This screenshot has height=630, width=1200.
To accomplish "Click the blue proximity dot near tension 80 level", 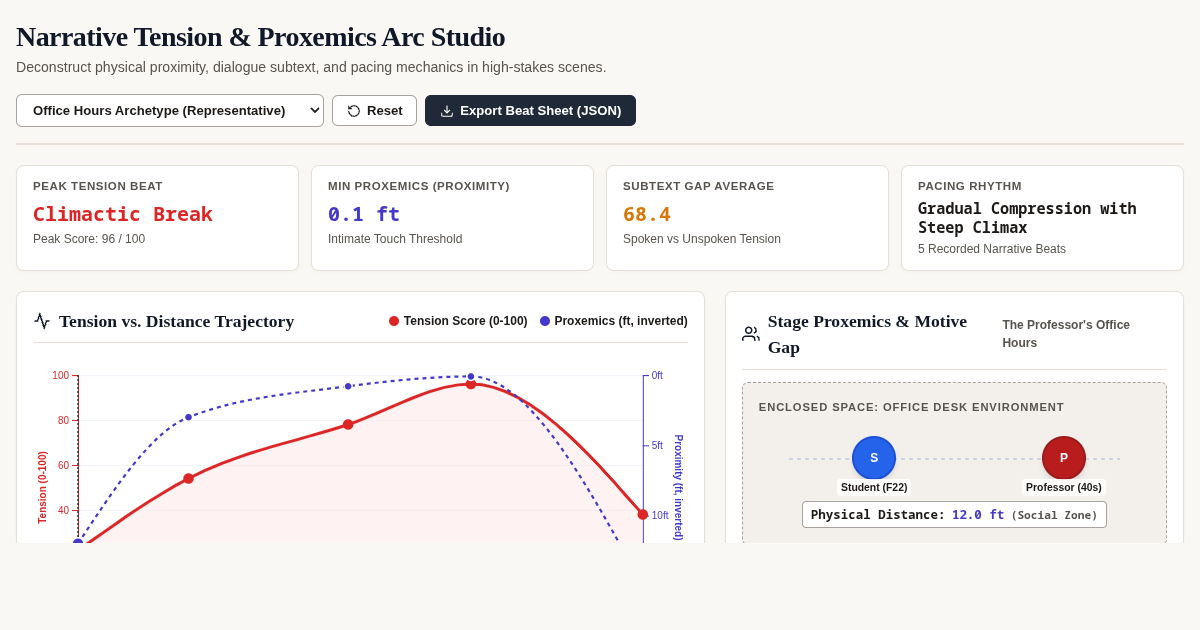I will pos(188,417).
